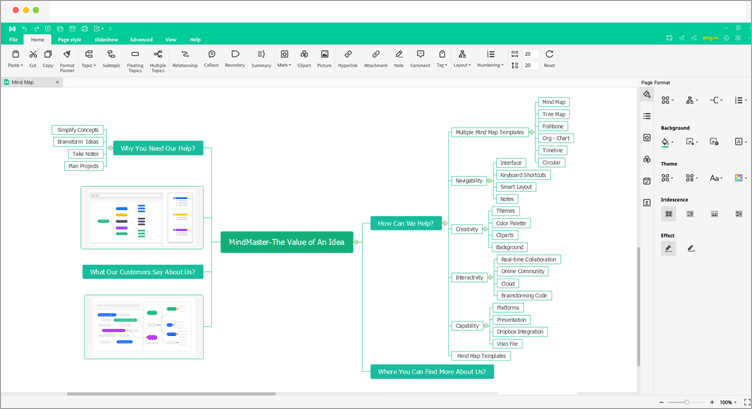Toggle the third Iridescence style
Image resolution: width=752 pixels, height=409 pixels.
click(715, 214)
